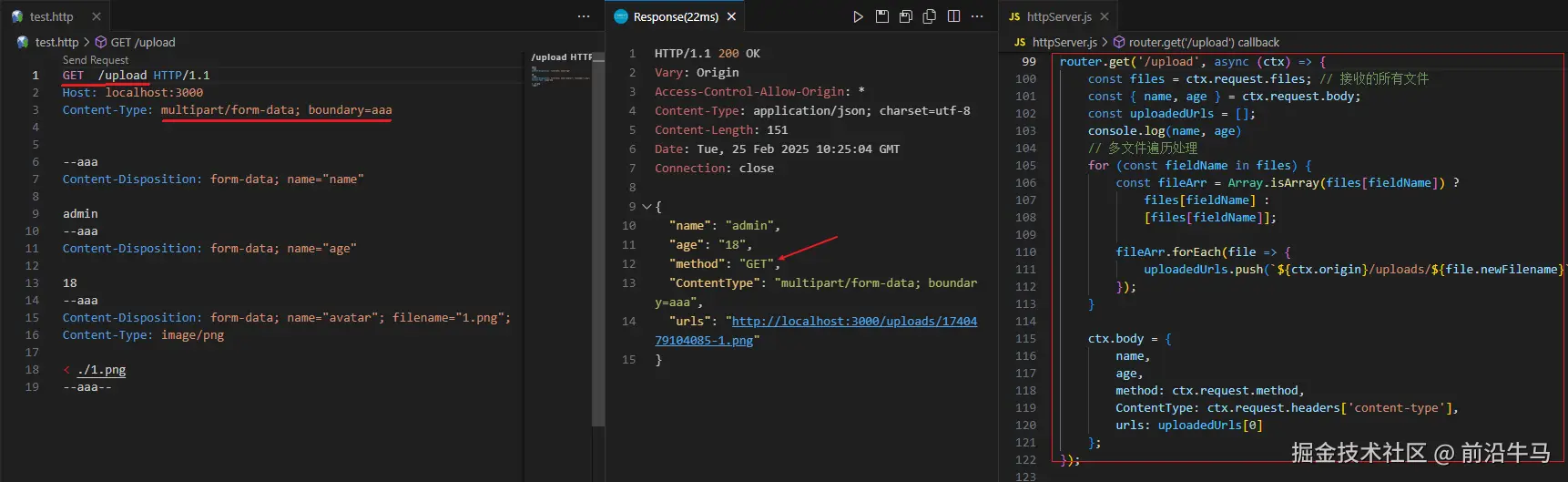Close the Response(22ms) tab
The height and width of the screenshot is (482, 1568).
(731, 16)
